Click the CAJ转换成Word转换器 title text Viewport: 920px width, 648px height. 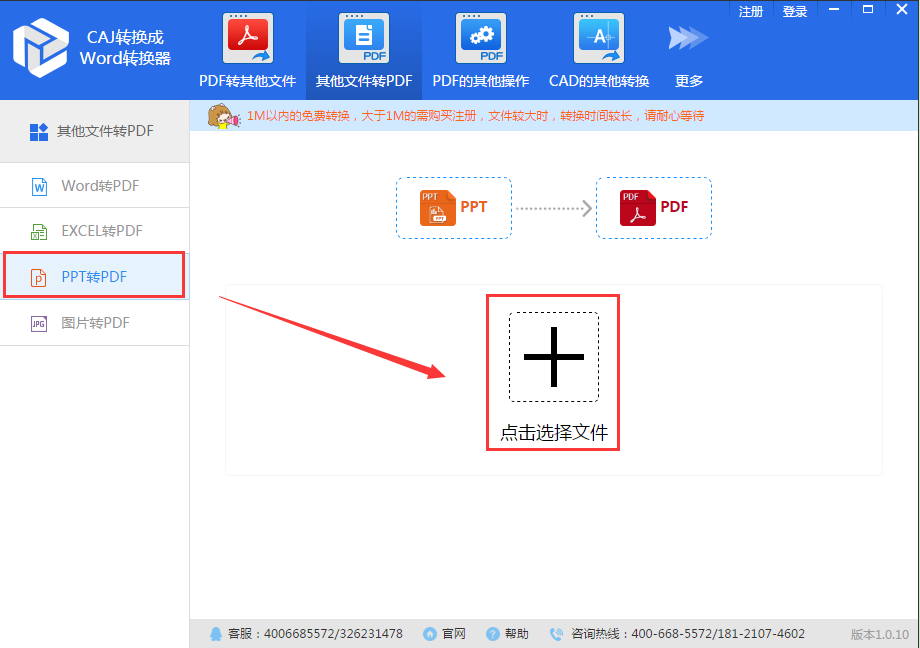(x=125, y=48)
